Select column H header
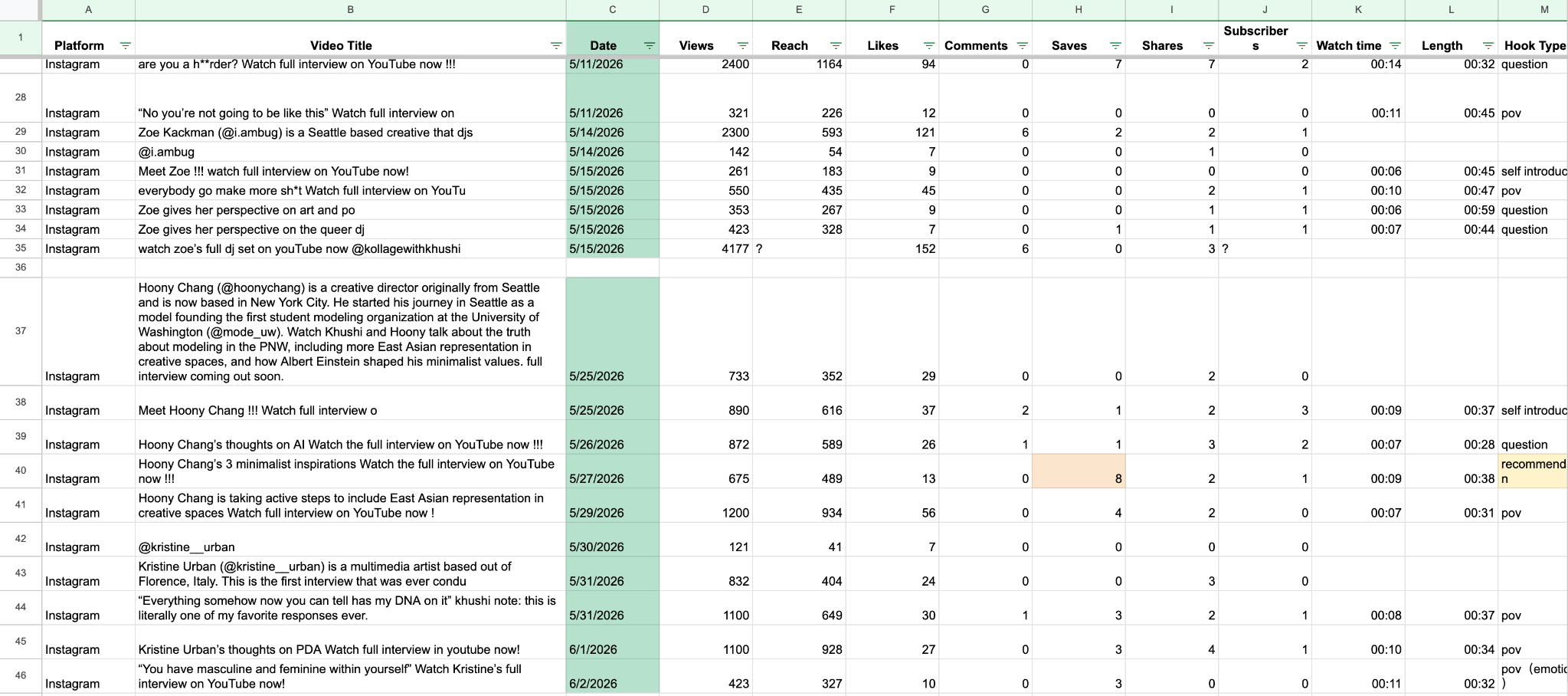 [x=1079, y=10]
